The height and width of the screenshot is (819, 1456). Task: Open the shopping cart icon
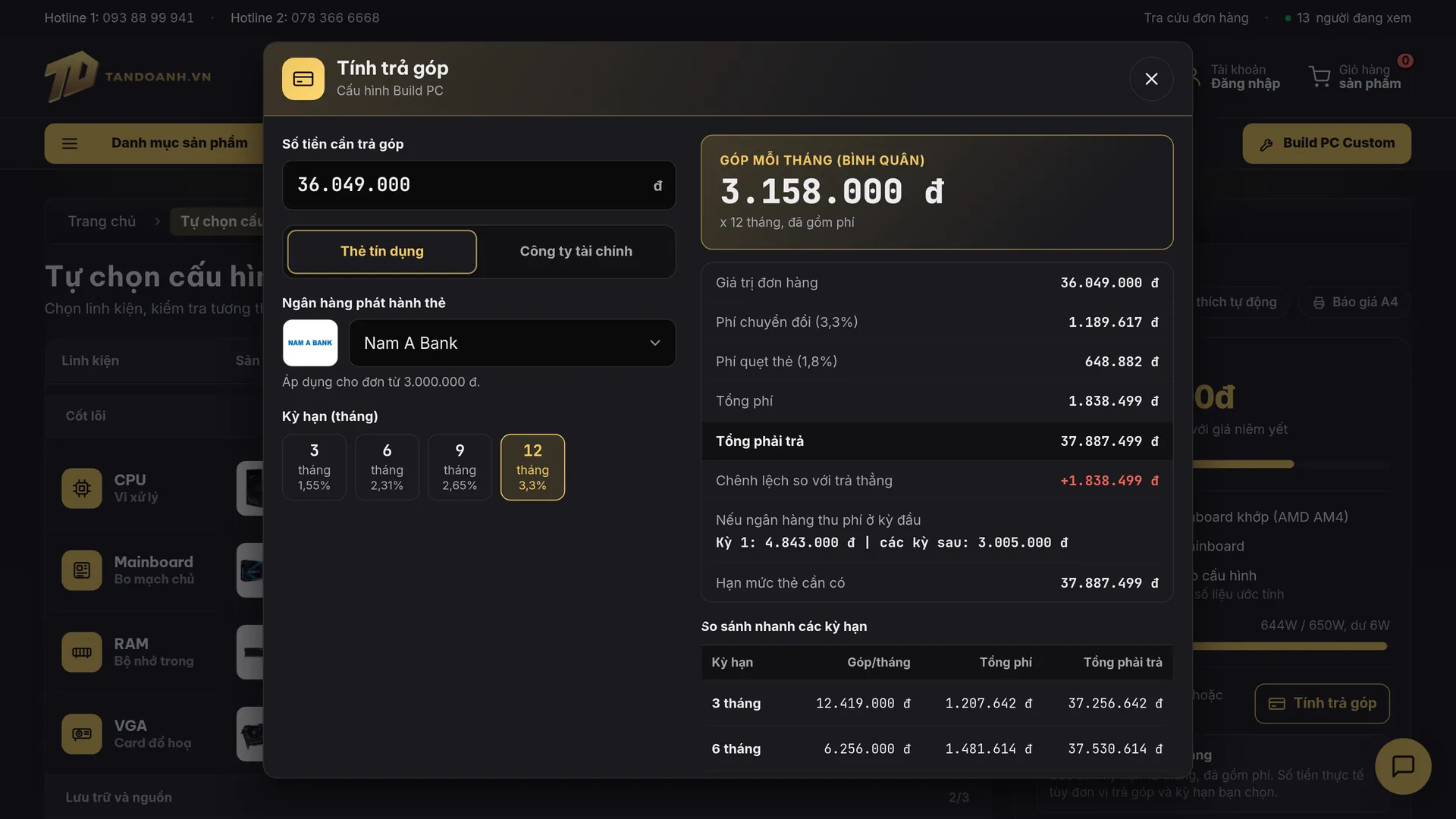pos(1319,77)
